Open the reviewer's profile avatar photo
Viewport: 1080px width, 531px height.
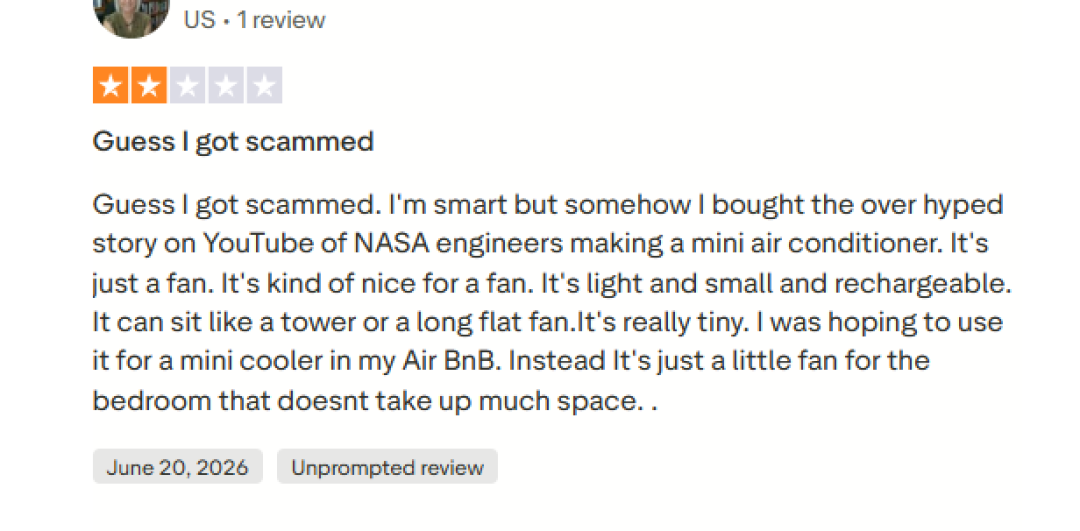[x=131, y=15]
